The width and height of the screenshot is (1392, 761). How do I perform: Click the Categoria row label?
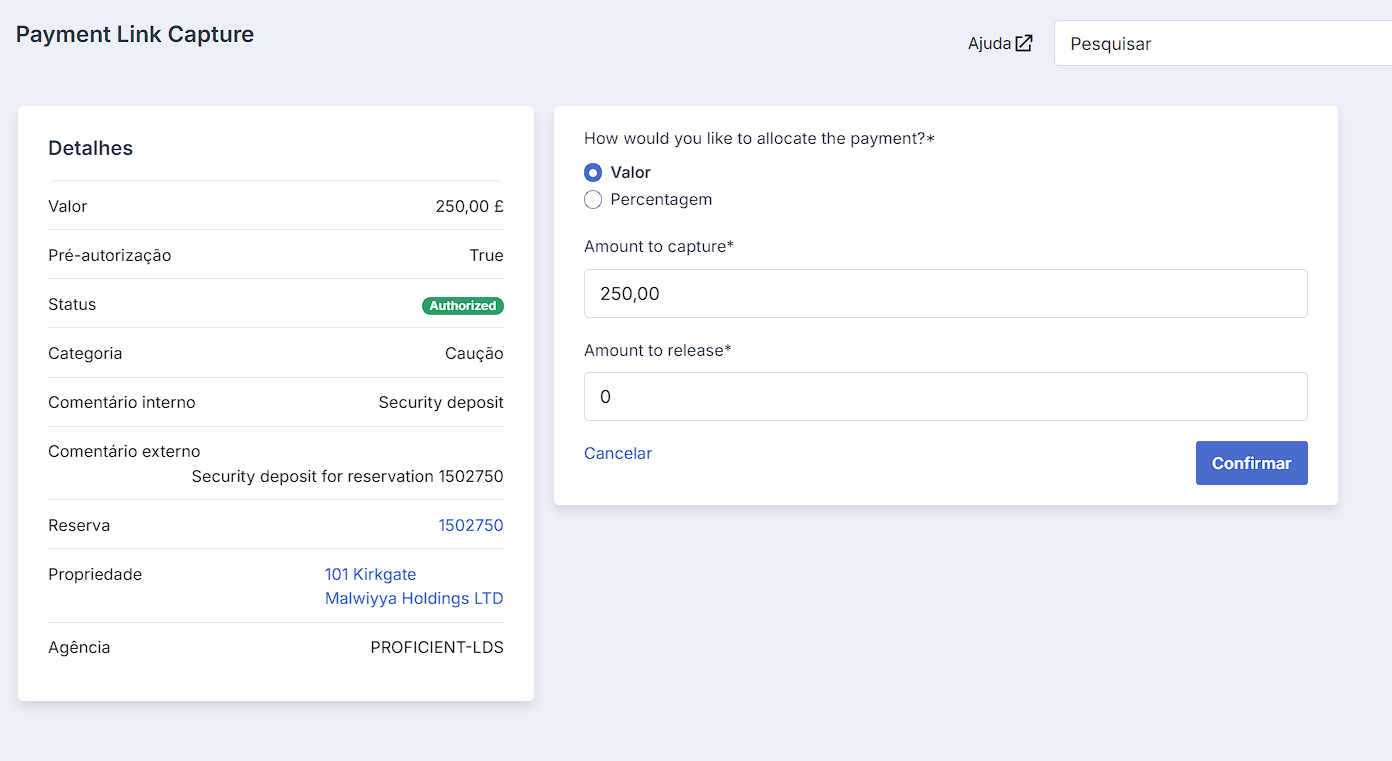[x=85, y=353]
